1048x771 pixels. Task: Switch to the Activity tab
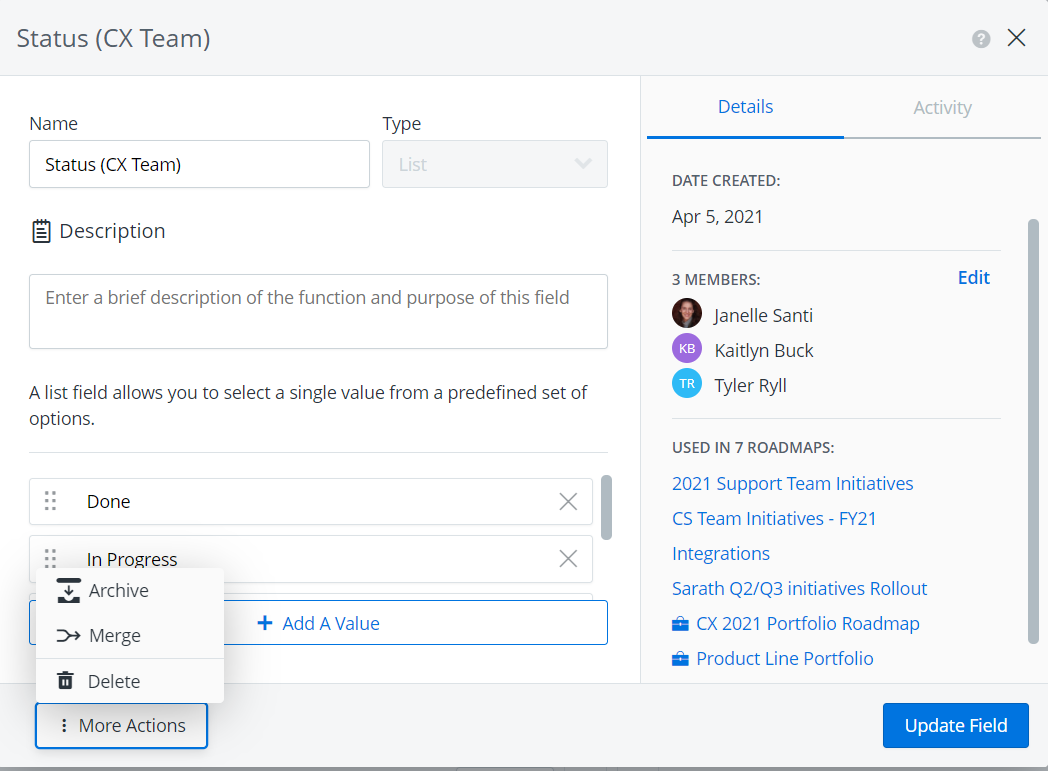942,108
